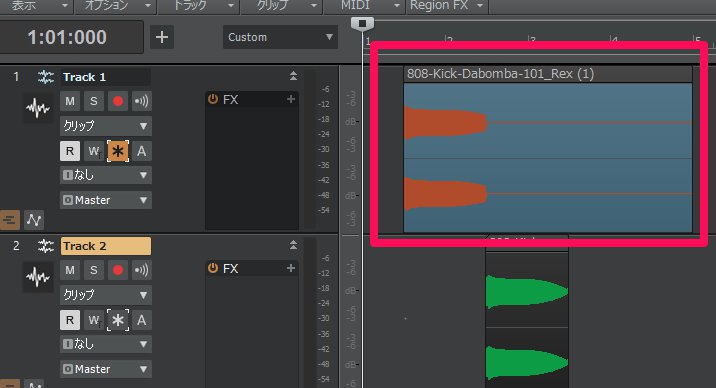Toggle Track 2 asterisk button

click(118, 320)
